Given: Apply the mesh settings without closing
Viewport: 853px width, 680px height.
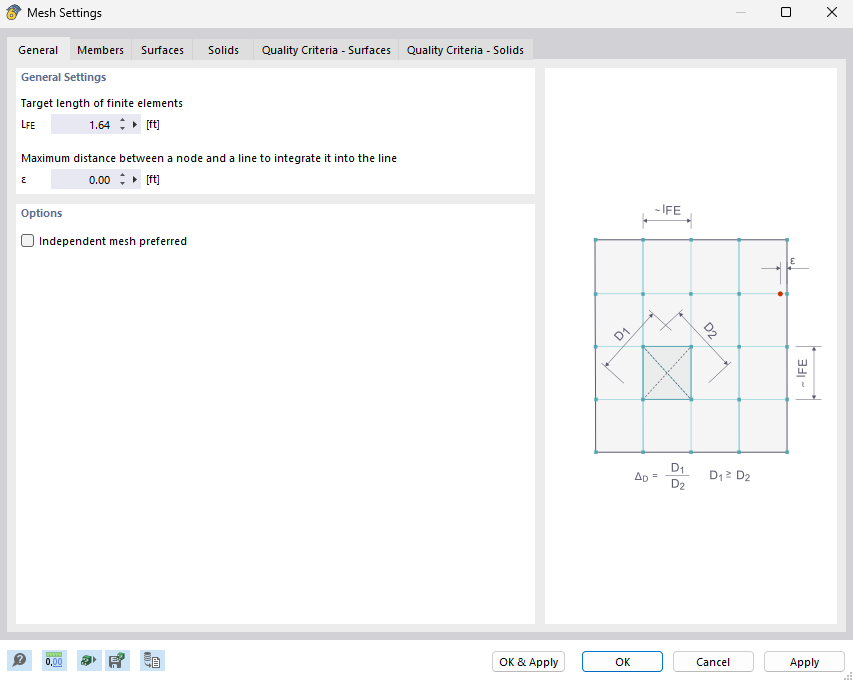Looking at the screenshot, I should click(x=804, y=661).
